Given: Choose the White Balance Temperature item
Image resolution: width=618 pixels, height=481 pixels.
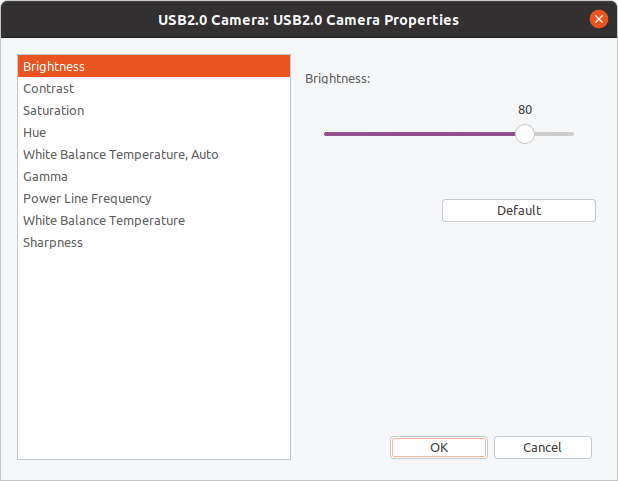Looking at the screenshot, I should [104, 221].
